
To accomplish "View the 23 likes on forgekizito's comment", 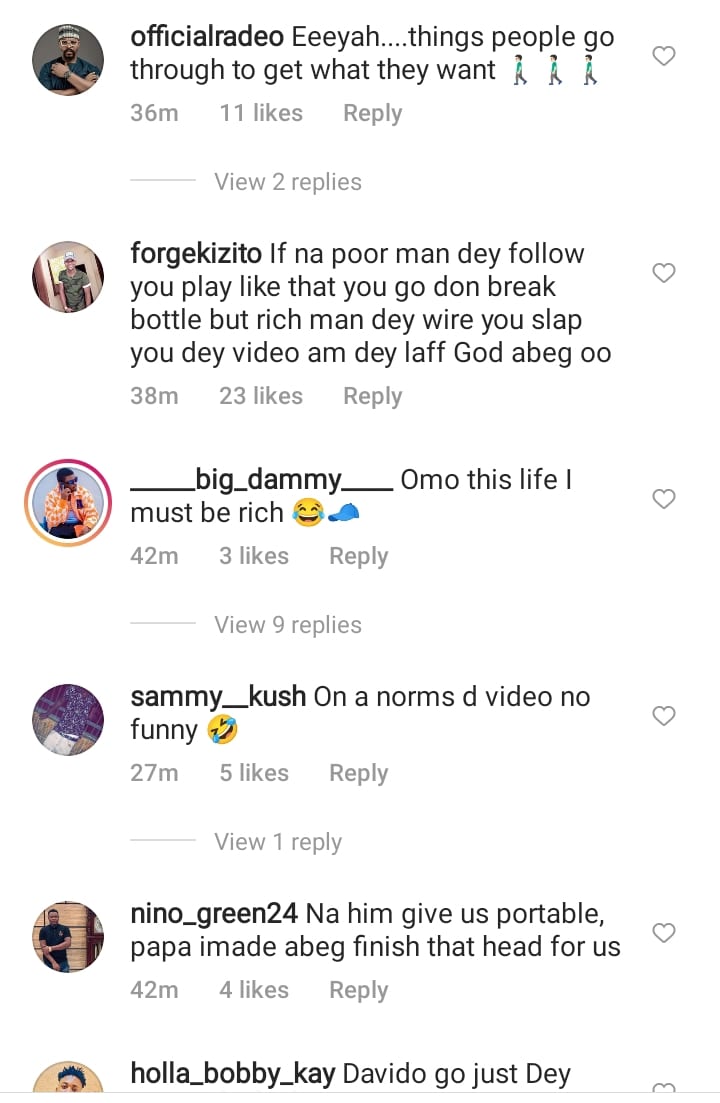I will click(261, 397).
